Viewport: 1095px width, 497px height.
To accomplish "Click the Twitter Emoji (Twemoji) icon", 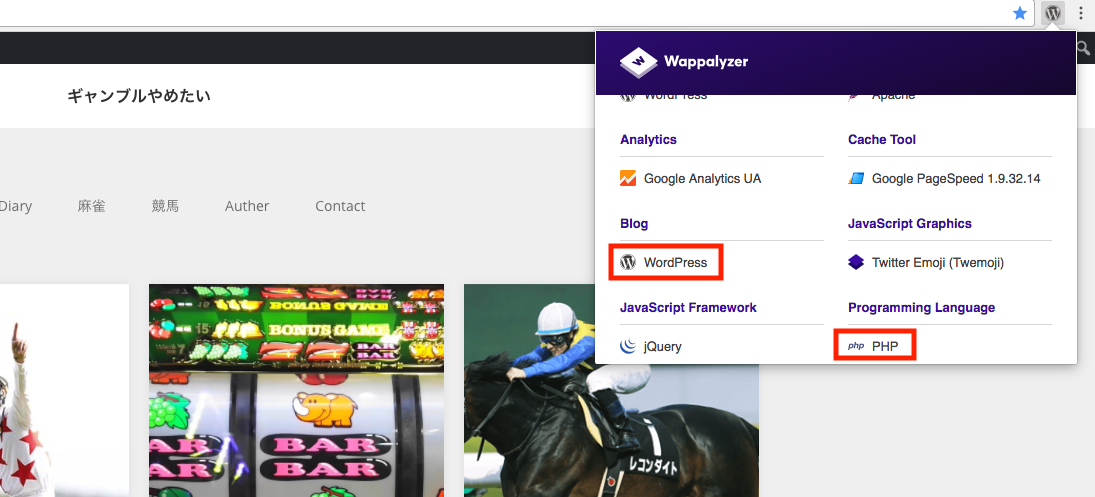I will click(x=856, y=262).
